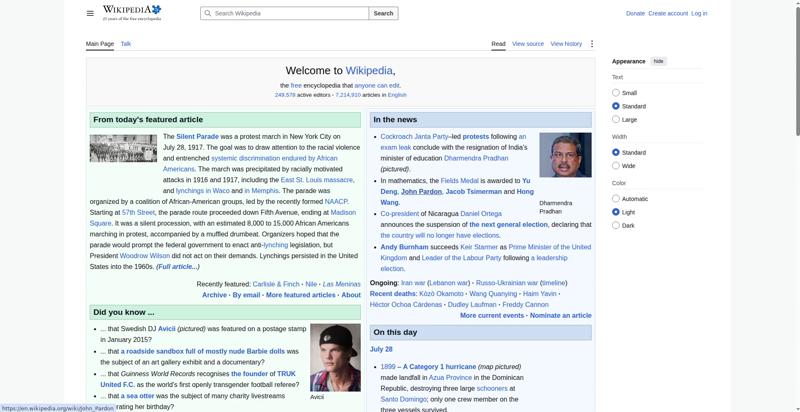Click the Wikipedia logo
This screenshot has width=800, height=412.
[132, 13]
